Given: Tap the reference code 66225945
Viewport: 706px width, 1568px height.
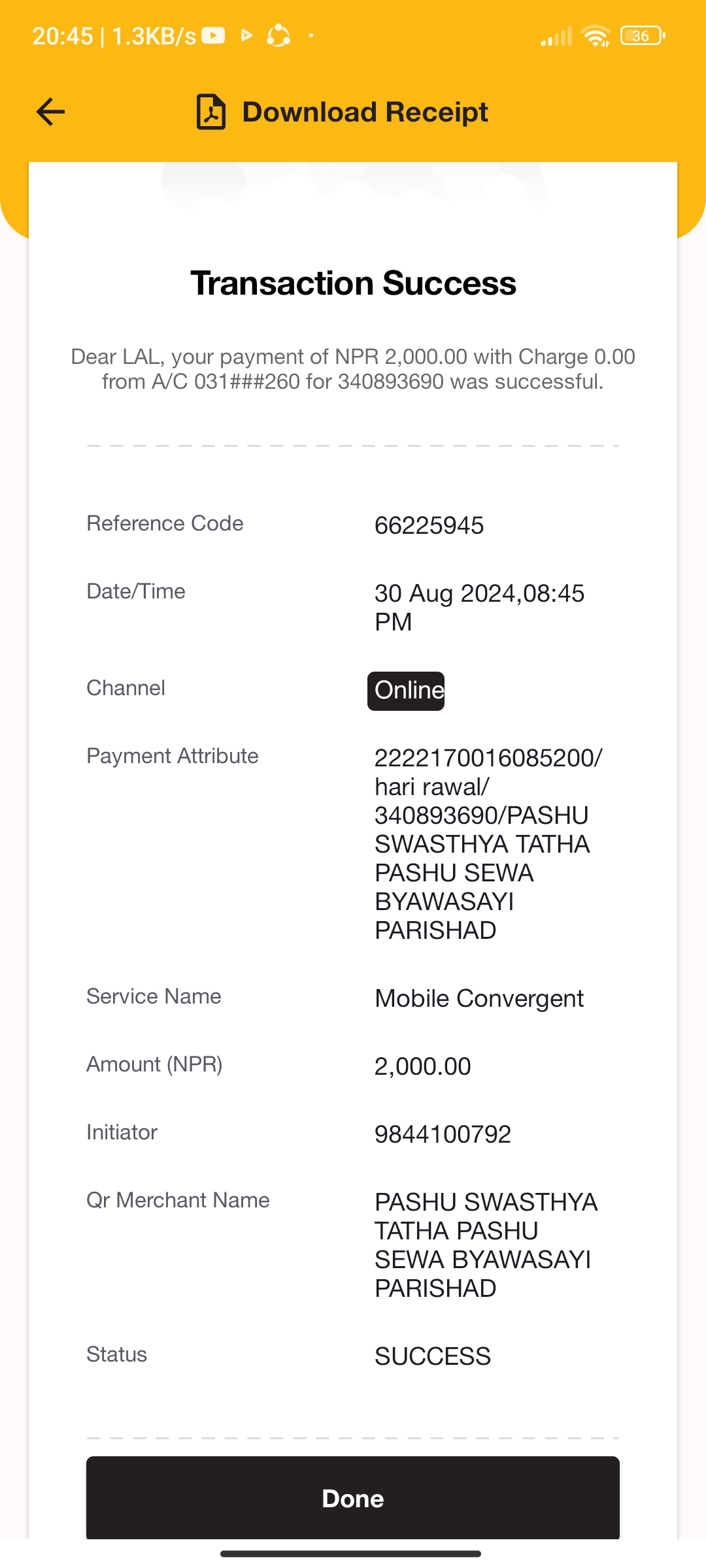Looking at the screenshot, I should pos(429,525).
